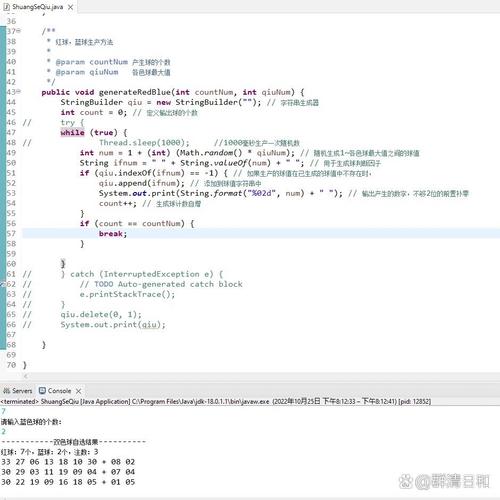The width and height of the screenshot is (500, 500).
Task: Collapse the generateRedBlue method fold at line 43
Action: point(19,92)
